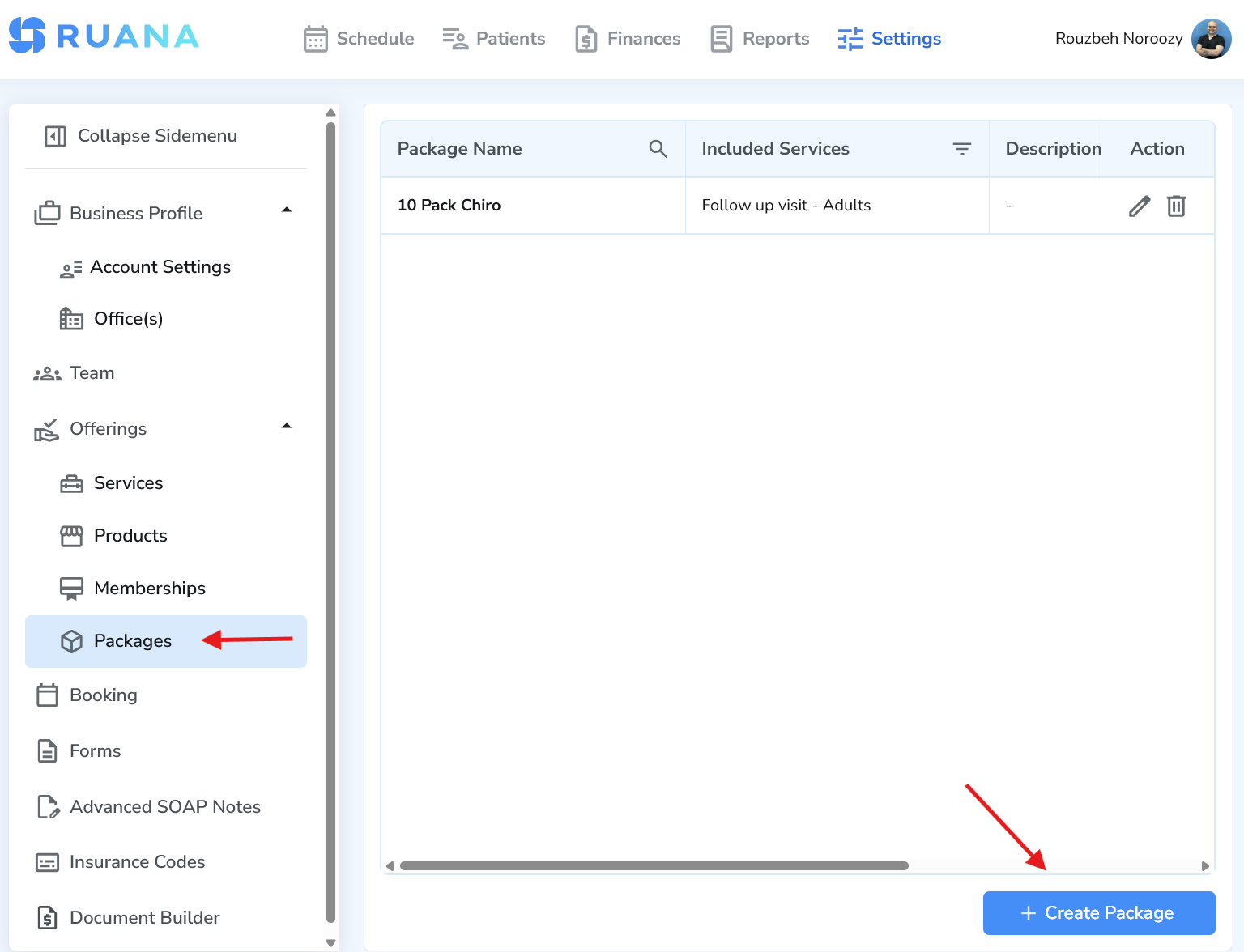The height and width of the screenshot is (952, 1244).
Task: Click the sidebar scroll down arrow
Action: [330, 942]
